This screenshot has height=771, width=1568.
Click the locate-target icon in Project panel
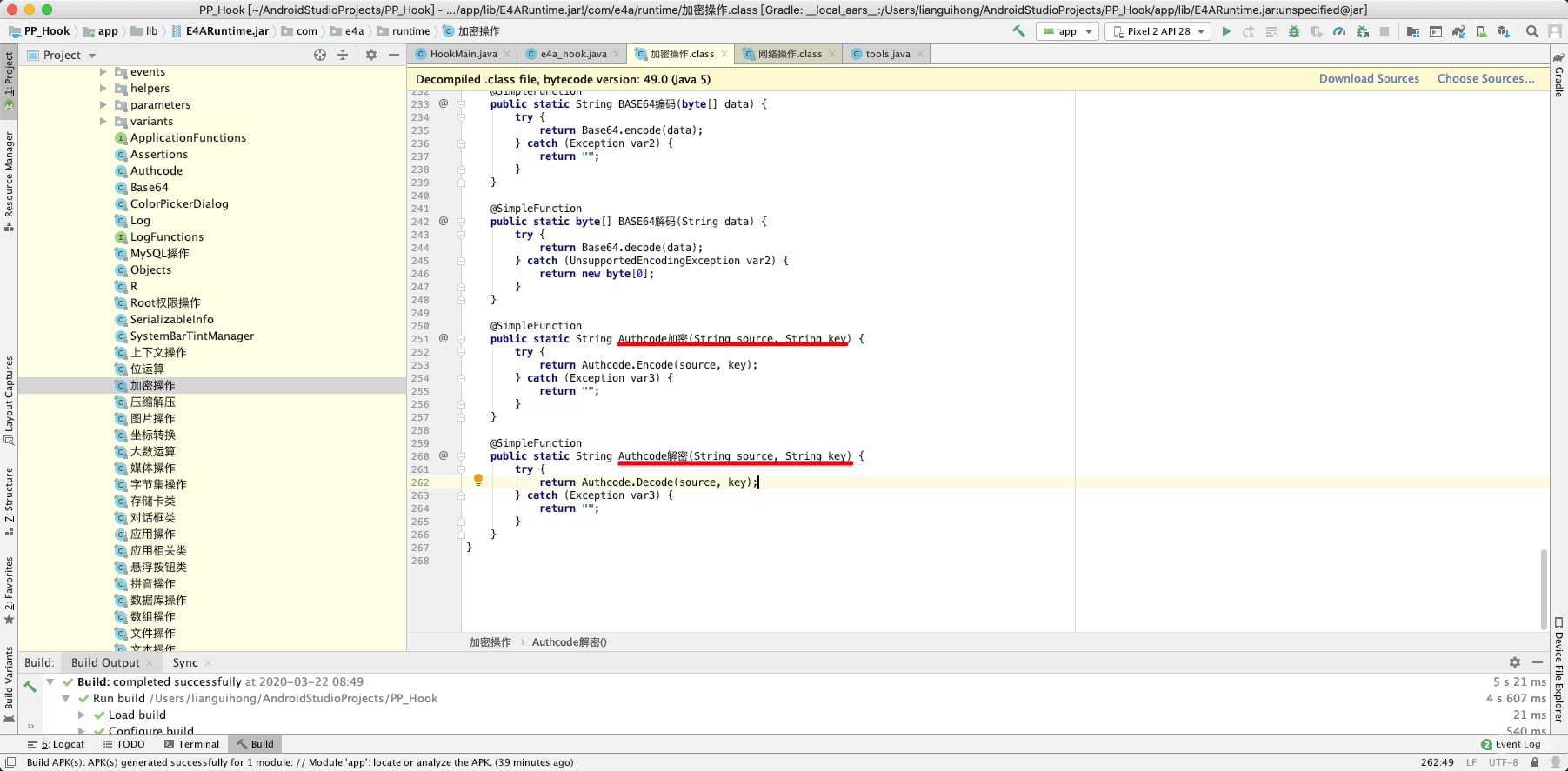click(x=320, y=55)
